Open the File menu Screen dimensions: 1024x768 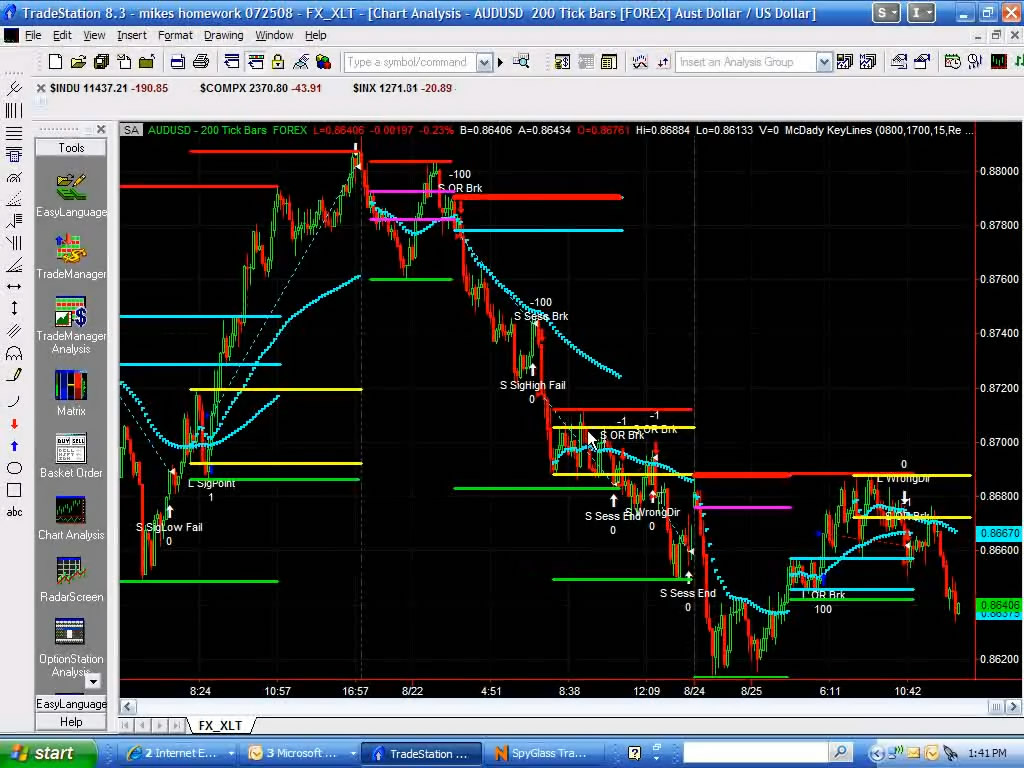tap(33, 35)
